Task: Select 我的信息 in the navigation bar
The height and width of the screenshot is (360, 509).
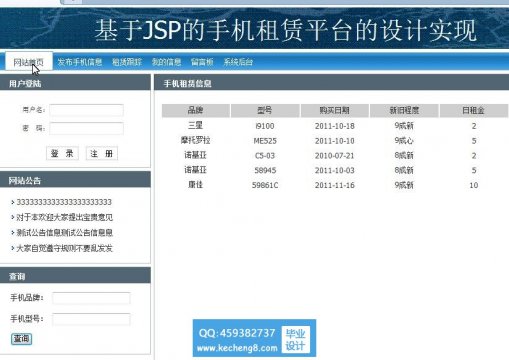Action: point(166,62)
